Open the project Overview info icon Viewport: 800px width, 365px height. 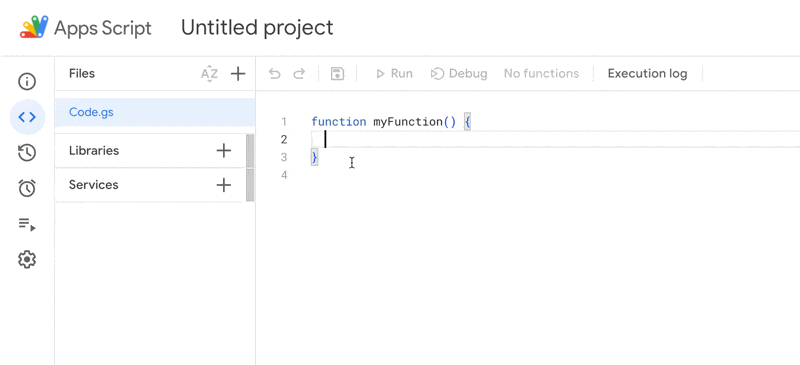click(x=27, y=81)
